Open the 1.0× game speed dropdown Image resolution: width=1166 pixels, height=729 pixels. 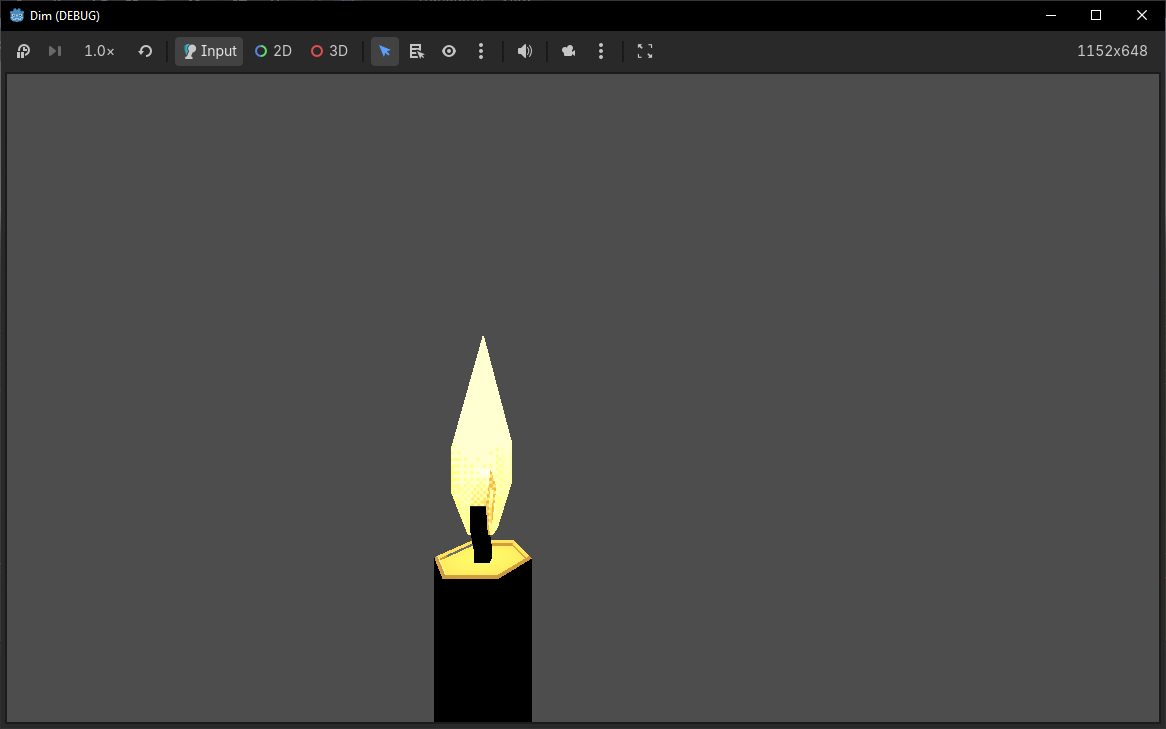coord(99,51)
